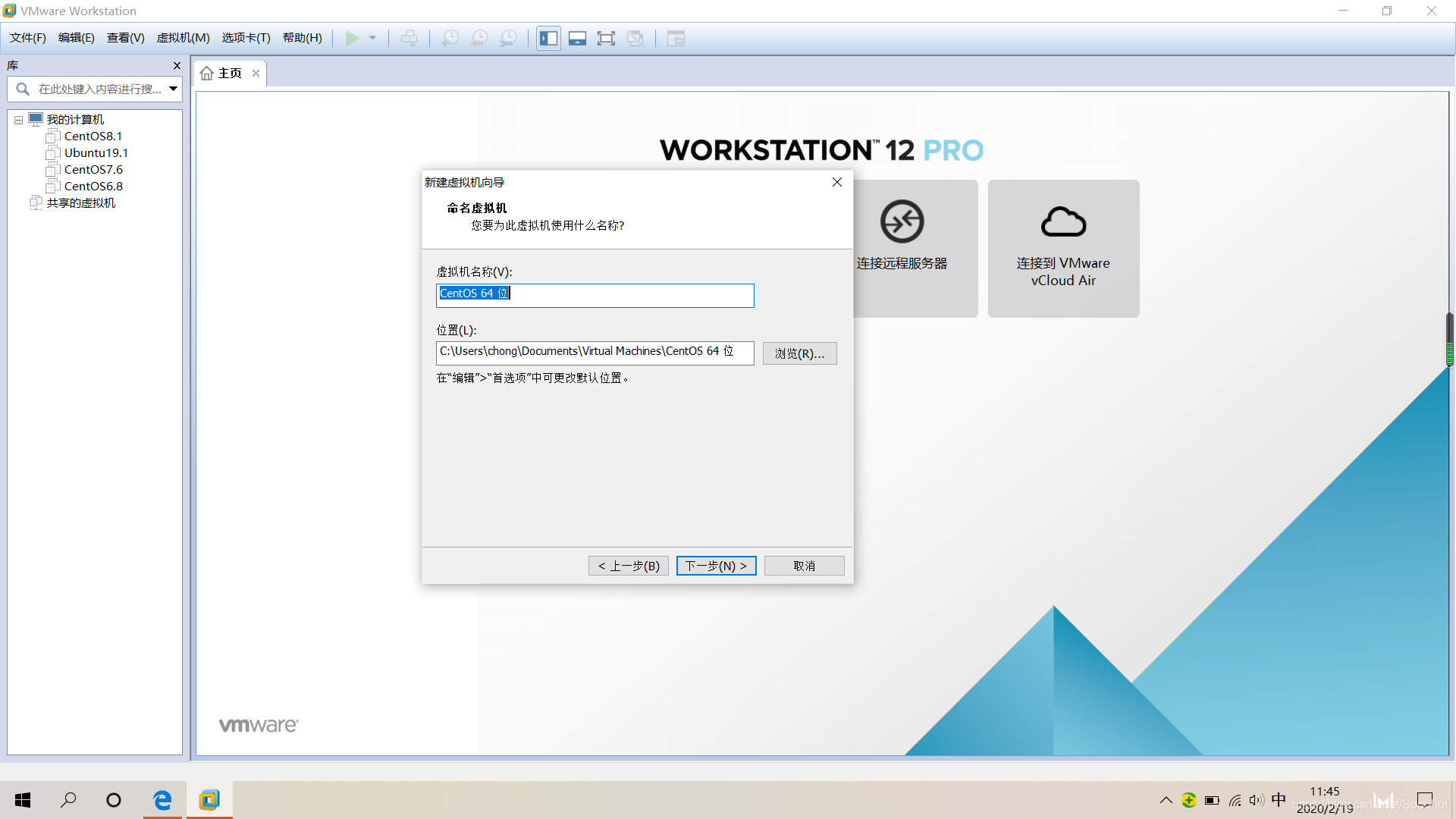The image size is (1456, 819).
Task: Click the Unity mode toolbar icon
Action: pos(635,38)
